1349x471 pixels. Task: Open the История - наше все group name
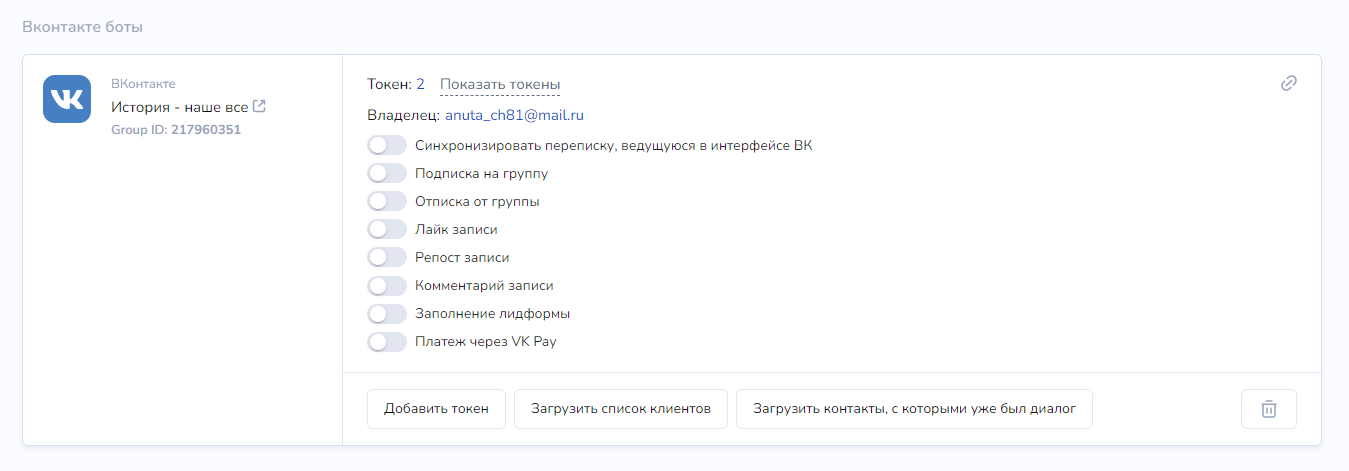click(x=179, y=106)
